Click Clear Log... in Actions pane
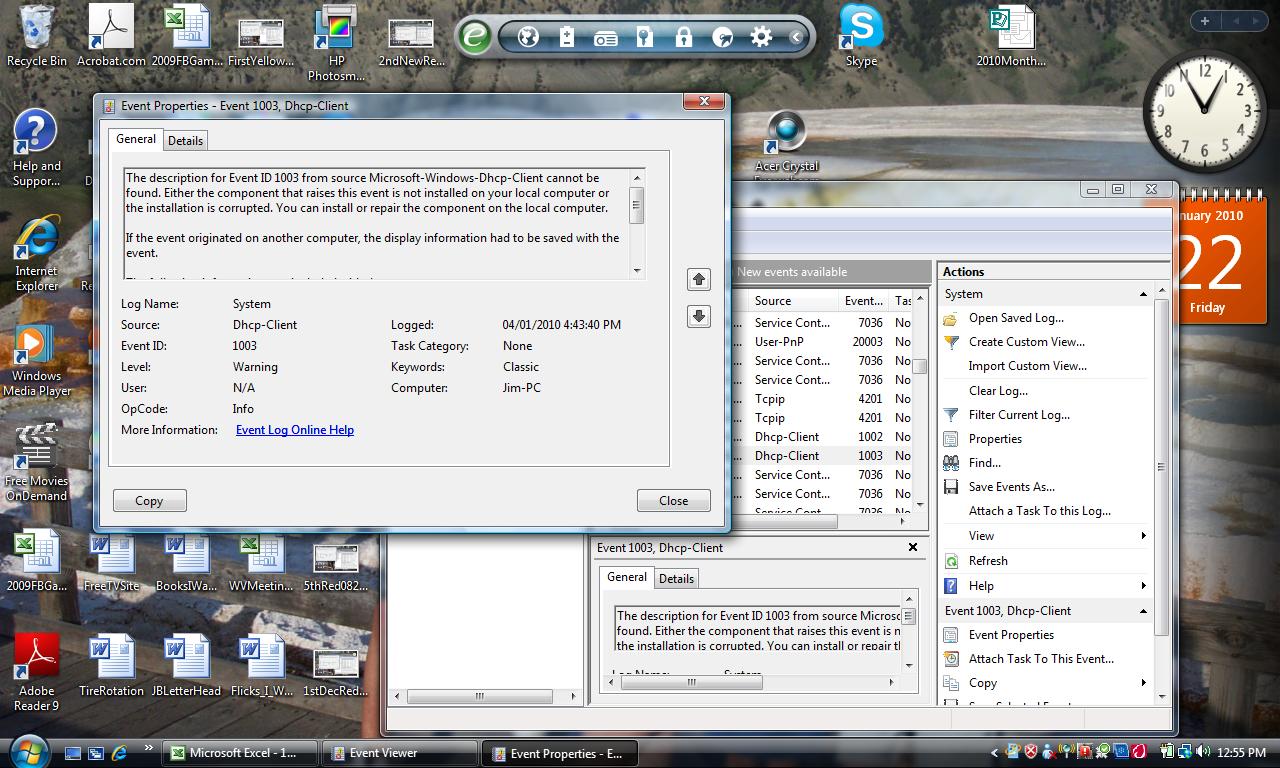Screen dimensions: 1280x768 [x=998, y=391]
